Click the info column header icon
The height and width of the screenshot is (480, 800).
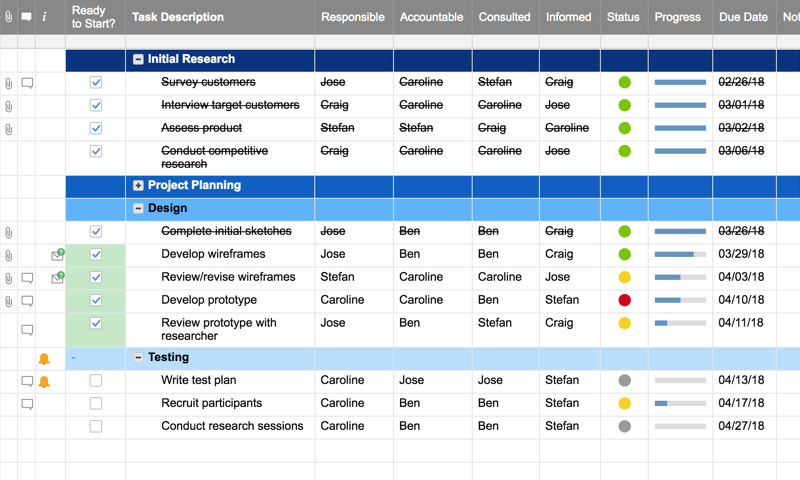tap(44, 17)
